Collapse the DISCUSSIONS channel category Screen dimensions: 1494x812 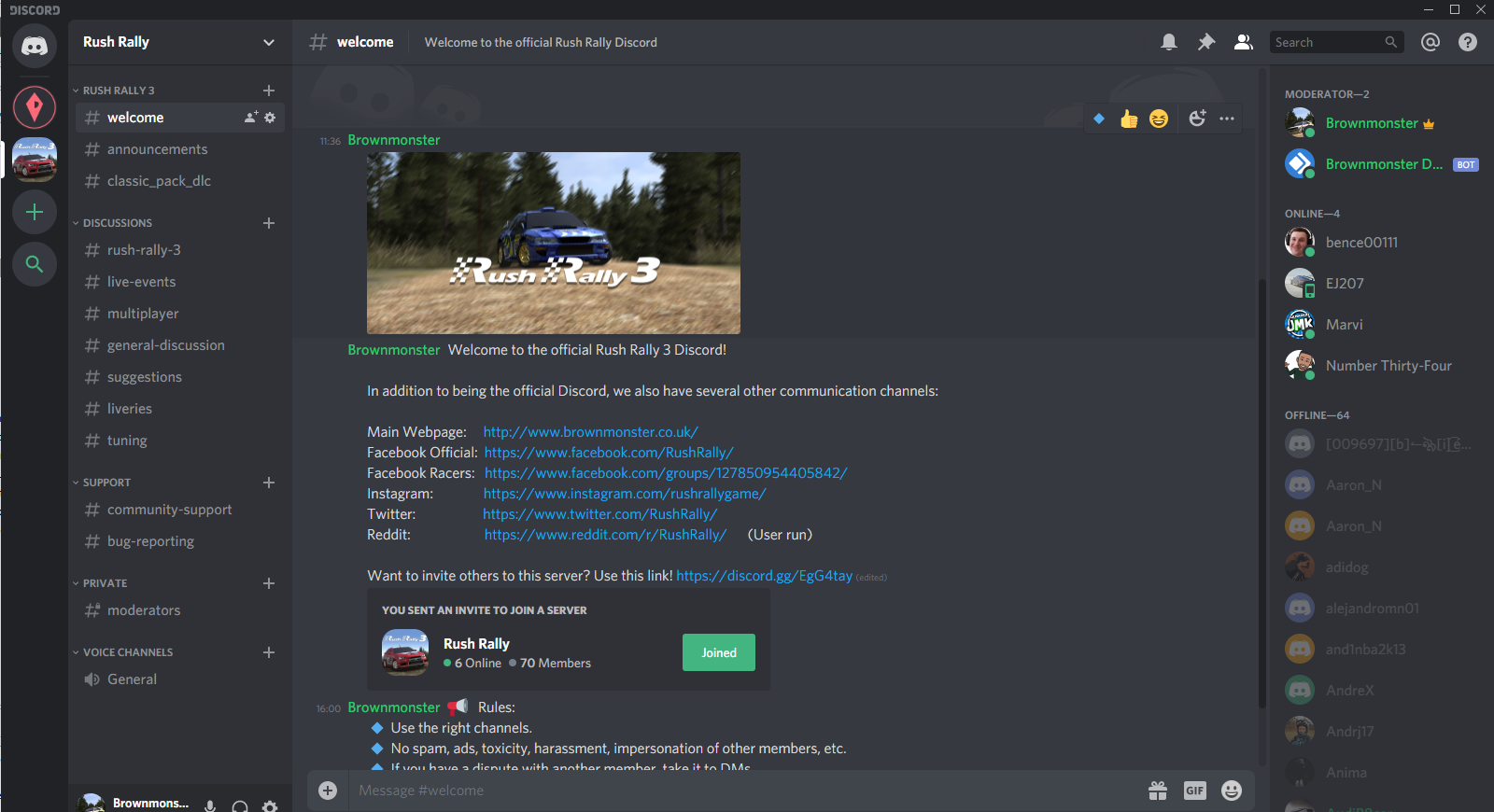coord(117,223)
